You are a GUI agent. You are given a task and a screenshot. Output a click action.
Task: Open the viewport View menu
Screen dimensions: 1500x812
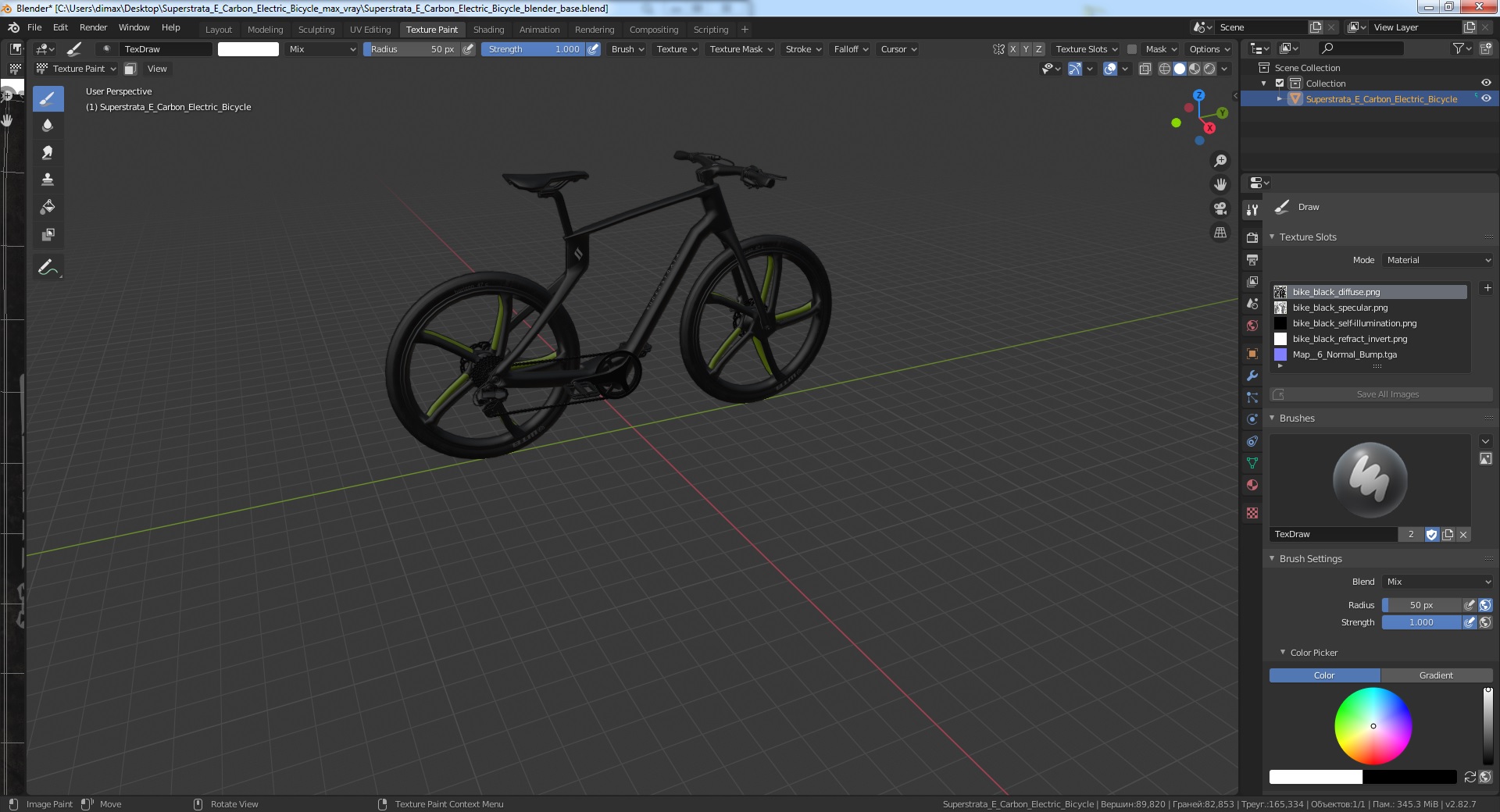click(157, 69)
